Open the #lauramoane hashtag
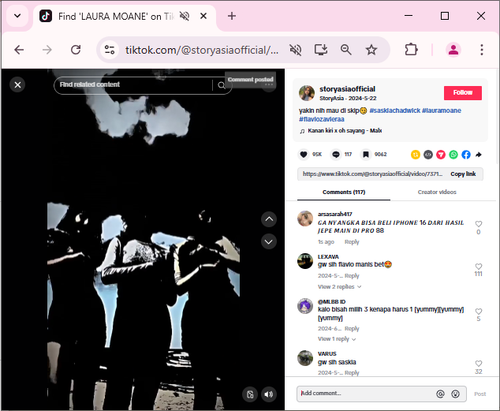 click(442, 111)
